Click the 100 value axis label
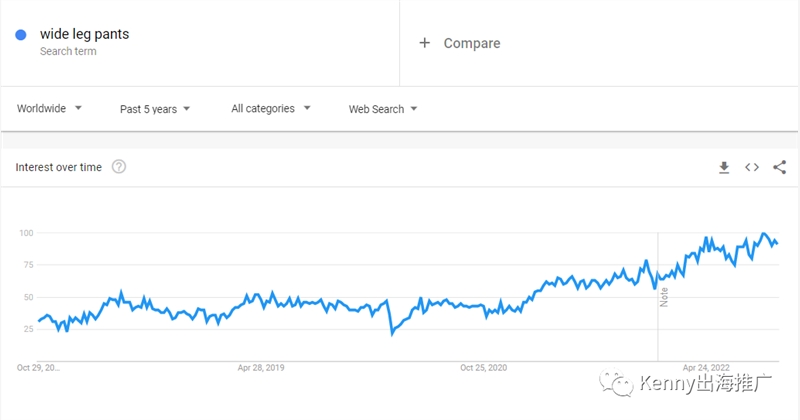 point(26,233)
